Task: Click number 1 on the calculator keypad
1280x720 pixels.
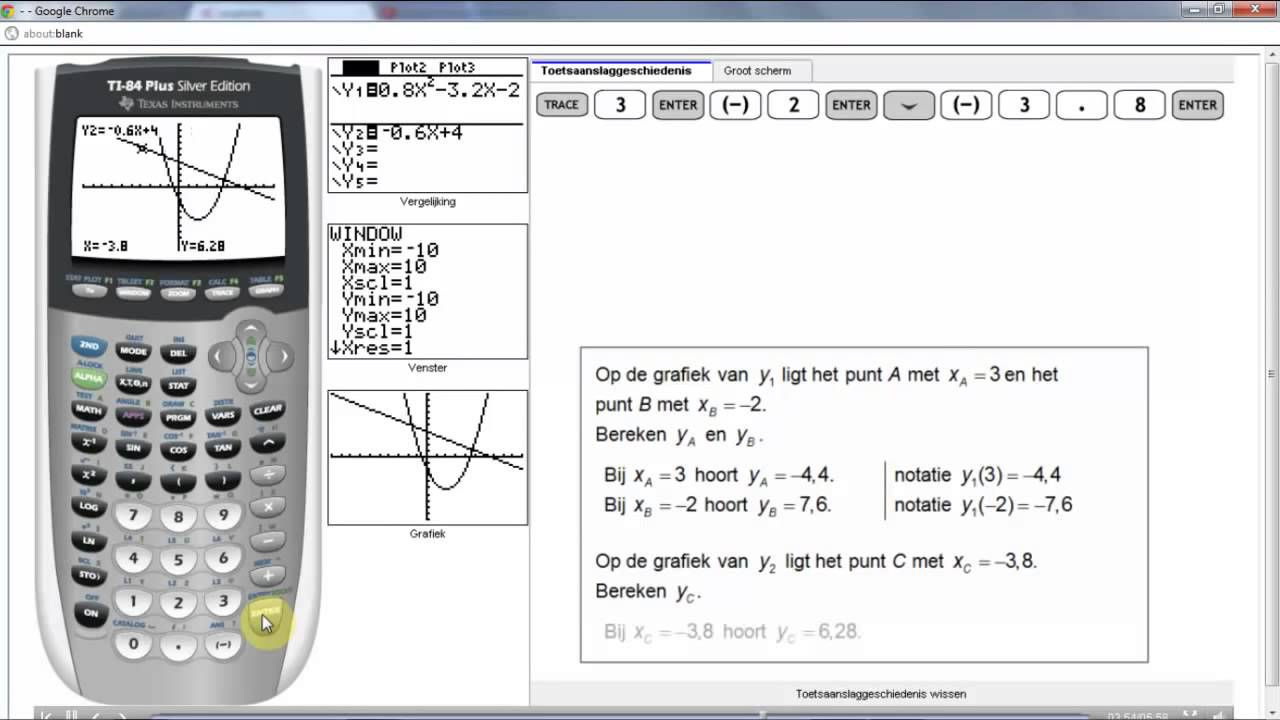Action: click(134, 602)
